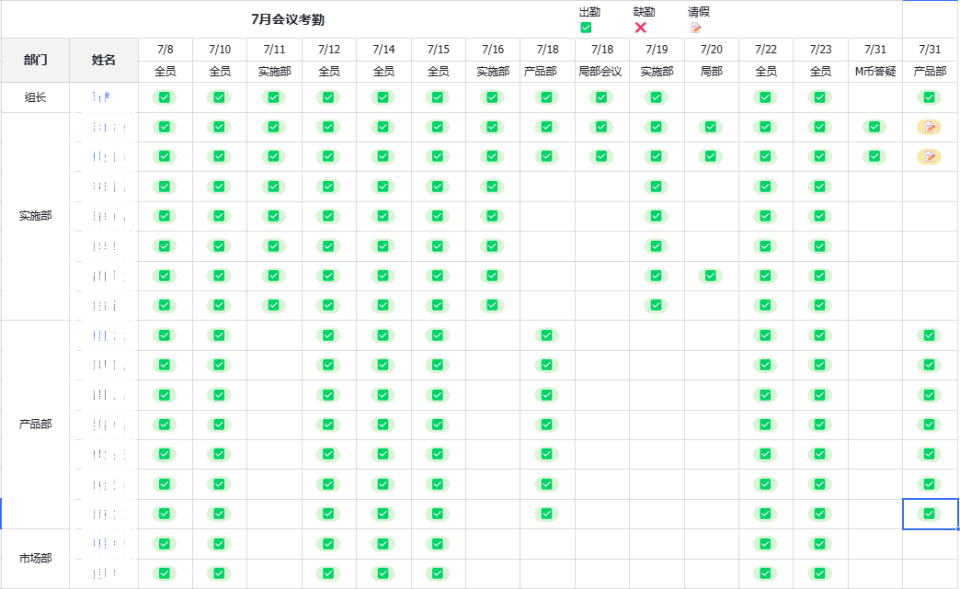Screen dimensions: 960x589
Task: Click 7/18 header above 产品部
Action: (x=547, y=50)
